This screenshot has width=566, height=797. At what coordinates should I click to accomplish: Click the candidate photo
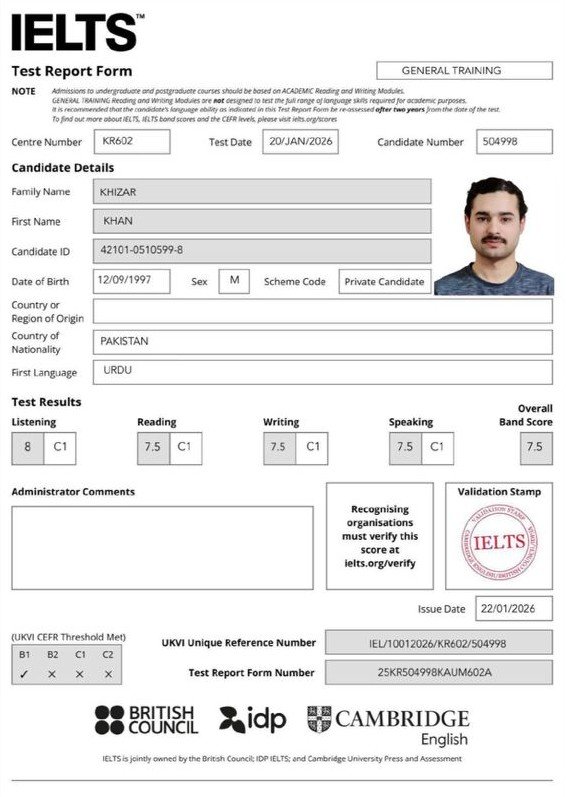[494, 236]
